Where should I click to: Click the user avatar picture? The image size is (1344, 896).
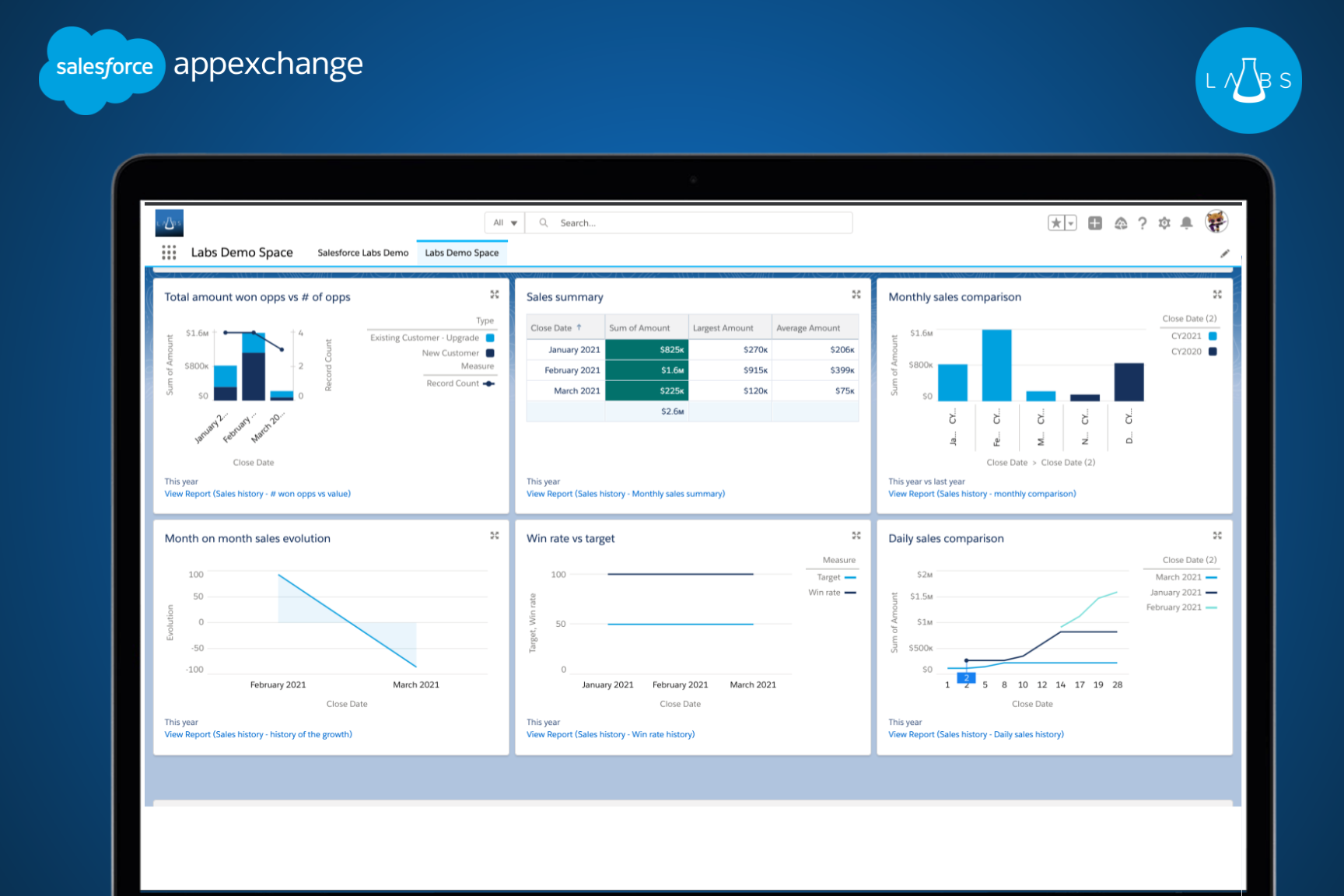pos(1216,222)
